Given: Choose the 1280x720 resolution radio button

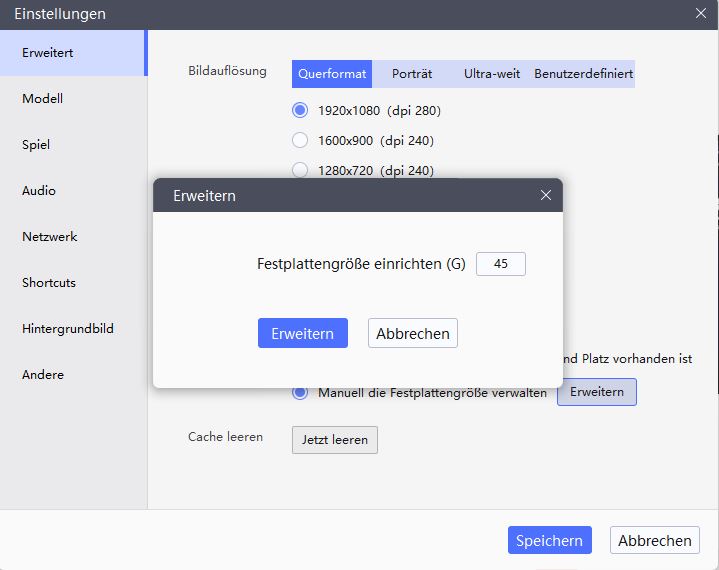Looking at the screenshot, I should [300, 170].
